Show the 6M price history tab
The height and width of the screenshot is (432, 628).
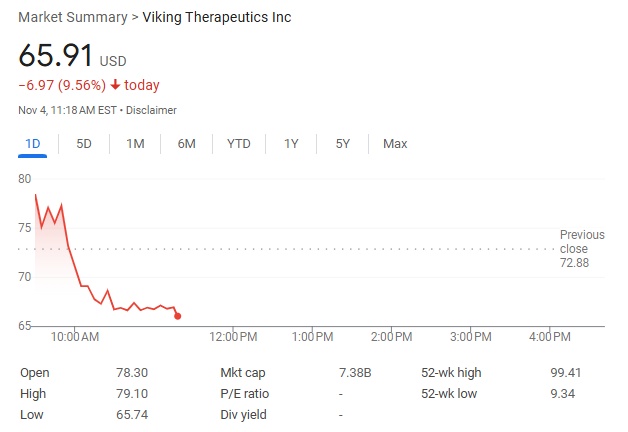(x=186, y=144)
